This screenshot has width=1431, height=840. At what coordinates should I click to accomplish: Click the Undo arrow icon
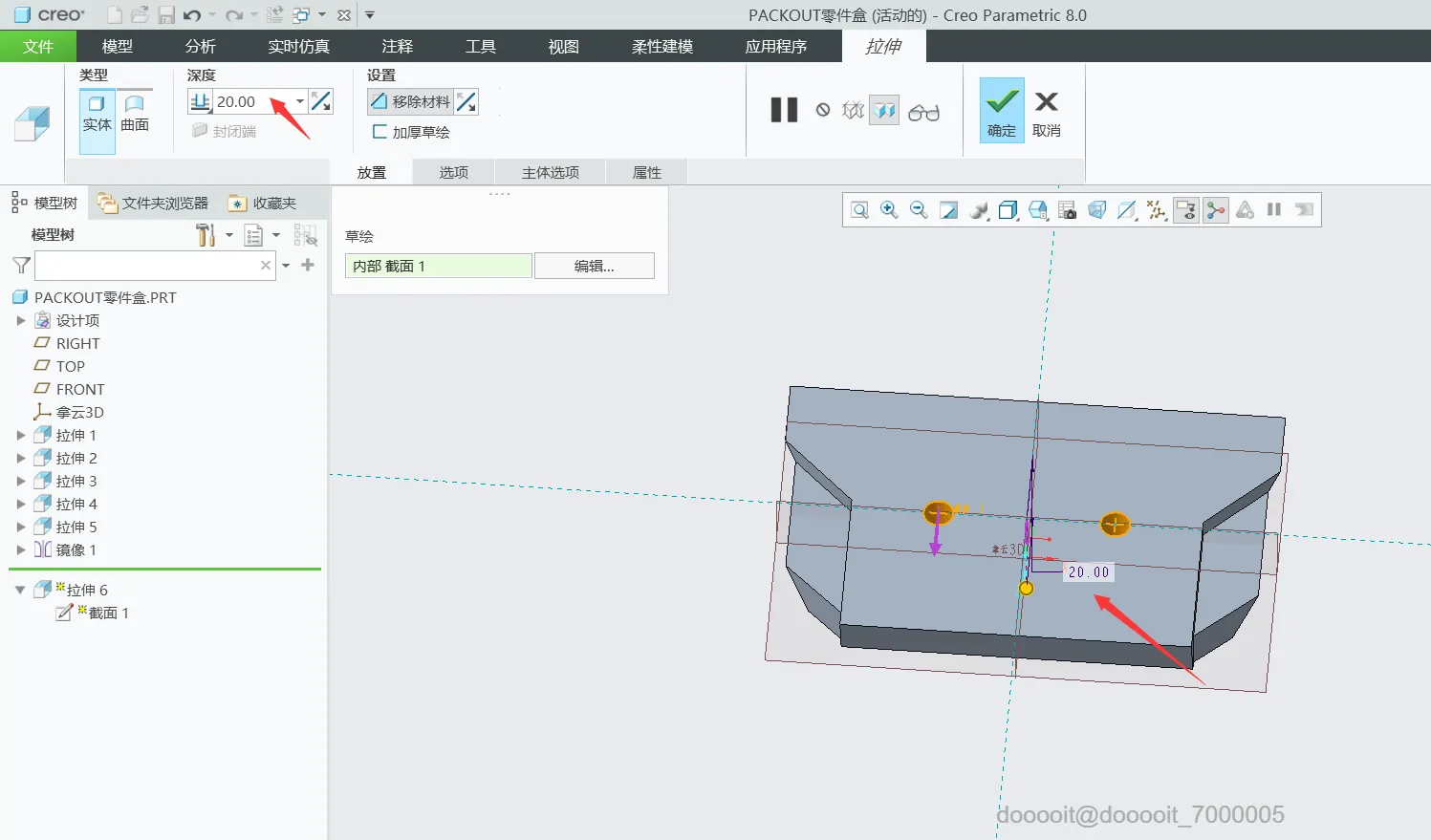coord(192,15)
